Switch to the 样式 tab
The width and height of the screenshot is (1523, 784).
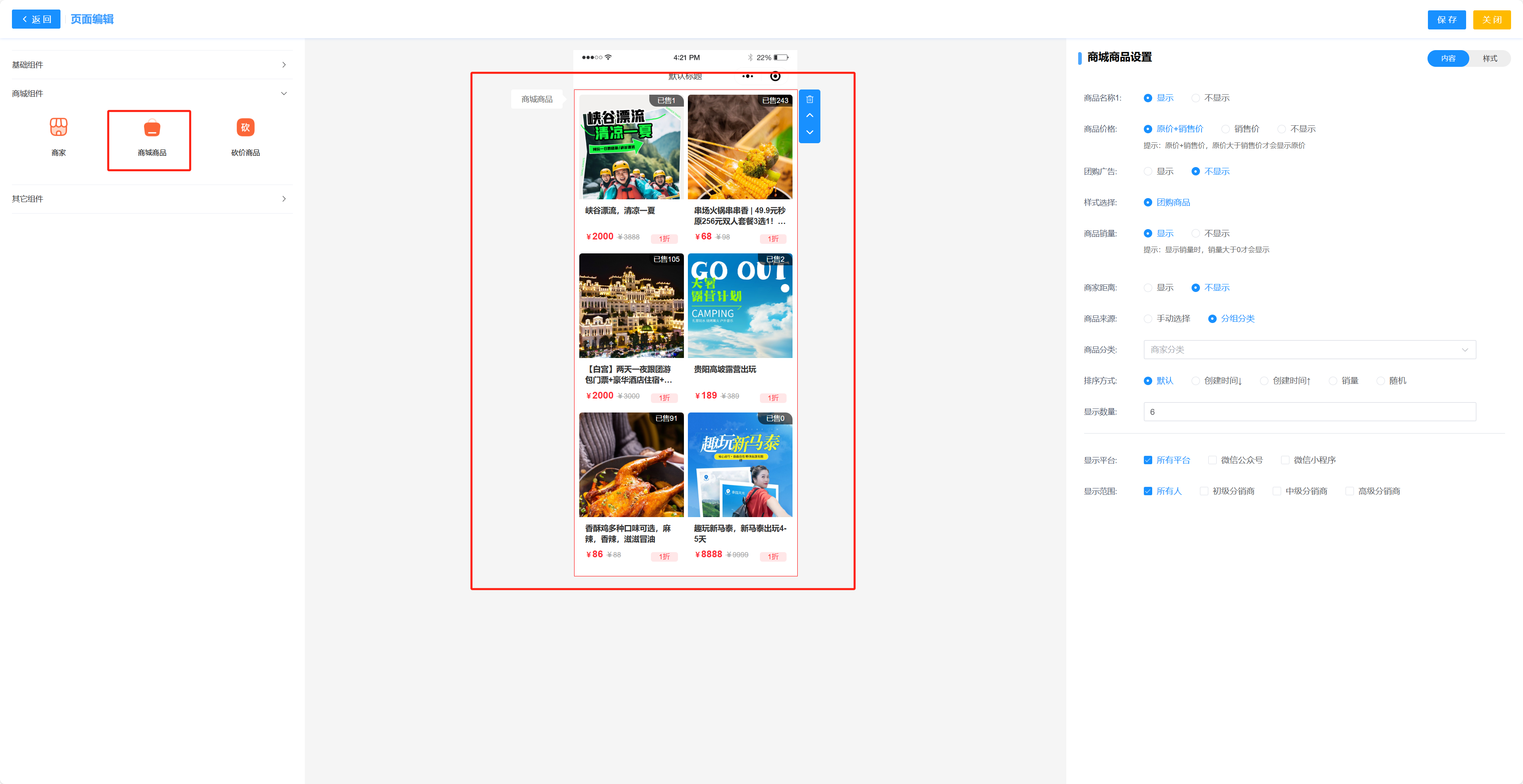tap(1489, 58)
